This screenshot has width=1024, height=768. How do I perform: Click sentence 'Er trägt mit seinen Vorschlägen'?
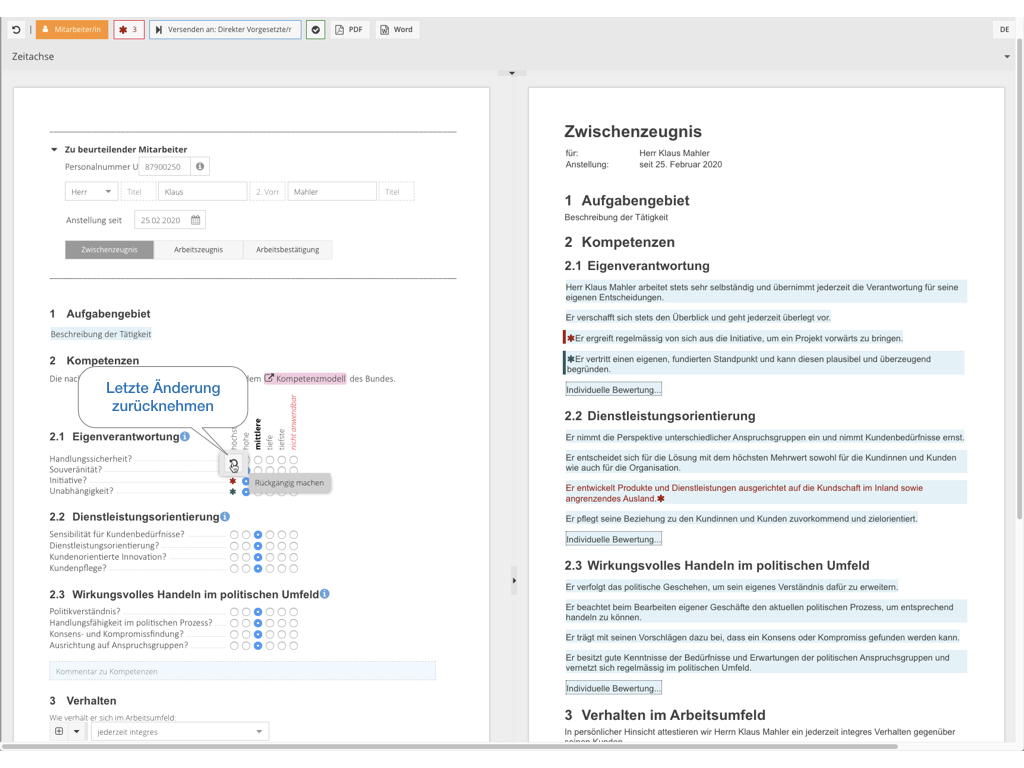click(762, 637)
